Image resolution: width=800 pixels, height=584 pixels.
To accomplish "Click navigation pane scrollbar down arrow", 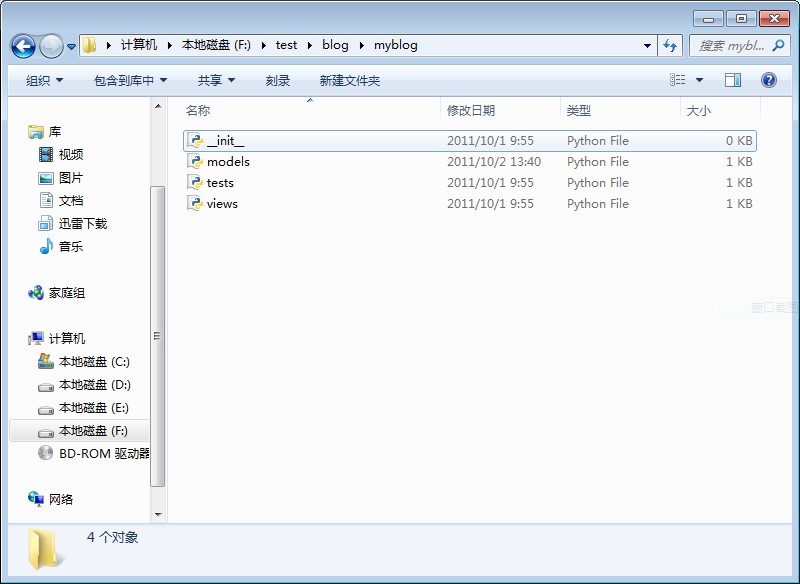I will [x=158, y=515].
